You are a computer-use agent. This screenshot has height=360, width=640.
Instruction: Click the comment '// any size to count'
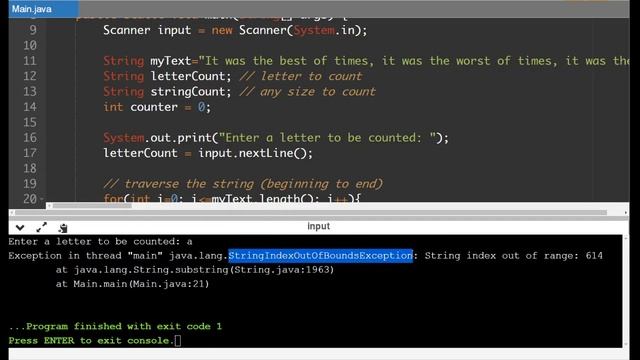307,91
